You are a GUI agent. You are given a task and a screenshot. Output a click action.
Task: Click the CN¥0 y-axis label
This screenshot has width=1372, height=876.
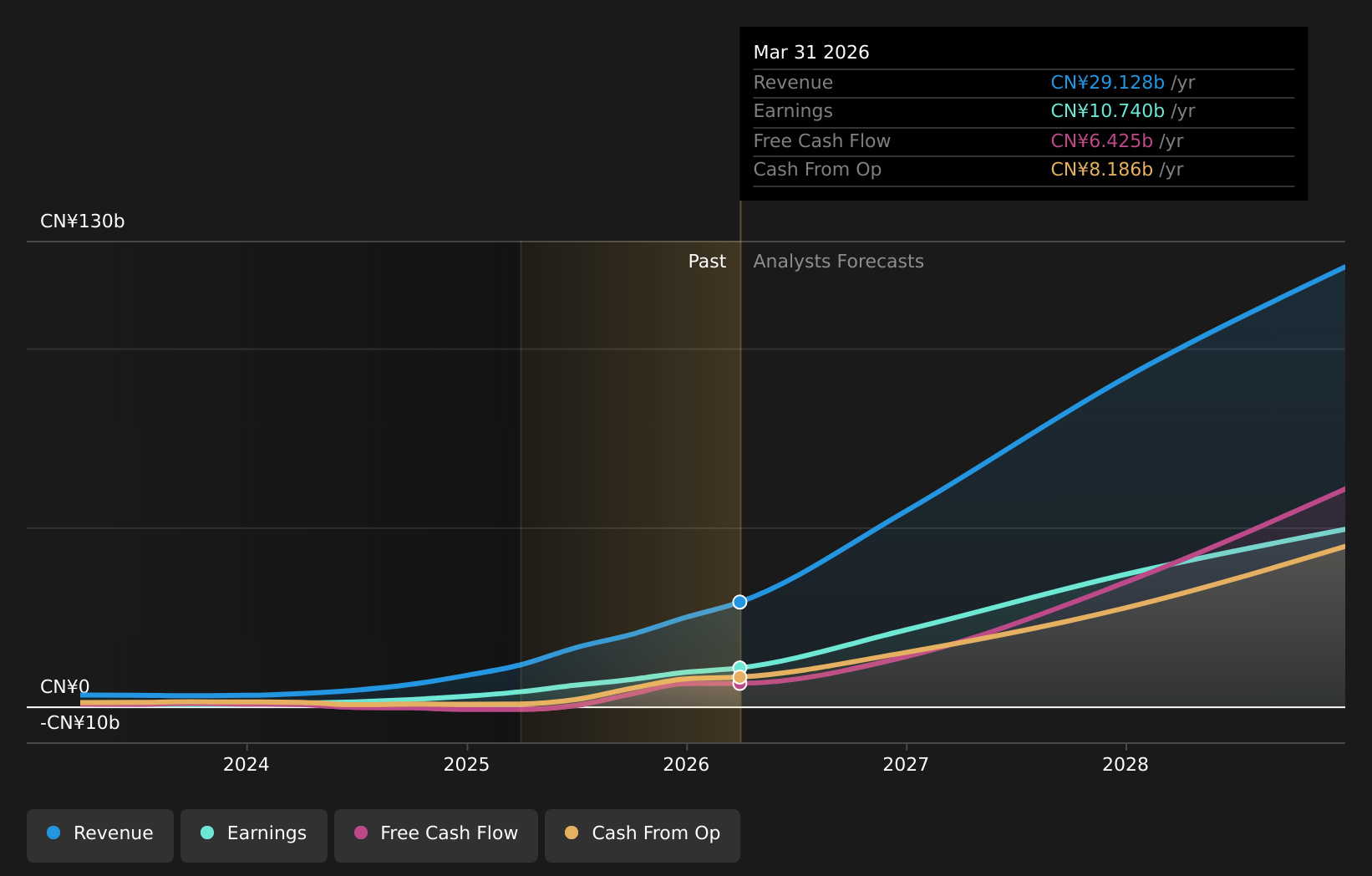pos(65,687)
